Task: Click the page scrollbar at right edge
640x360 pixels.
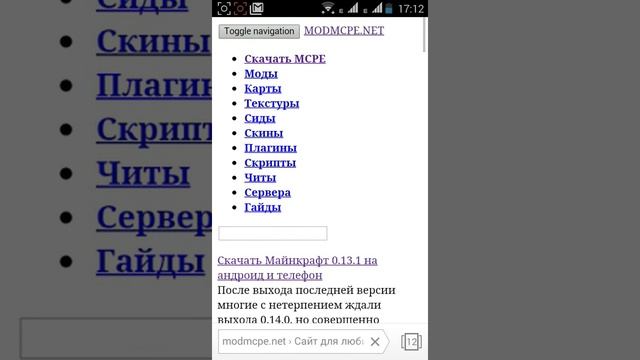Action: coord(424,35)
